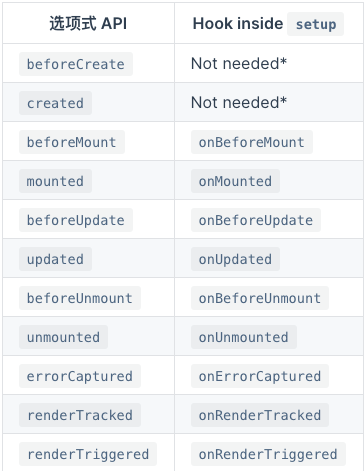Select the onBeforeUpdate hook label
Image resolution: width=364 pixels, height=471 pixels.
click(256, 220)
